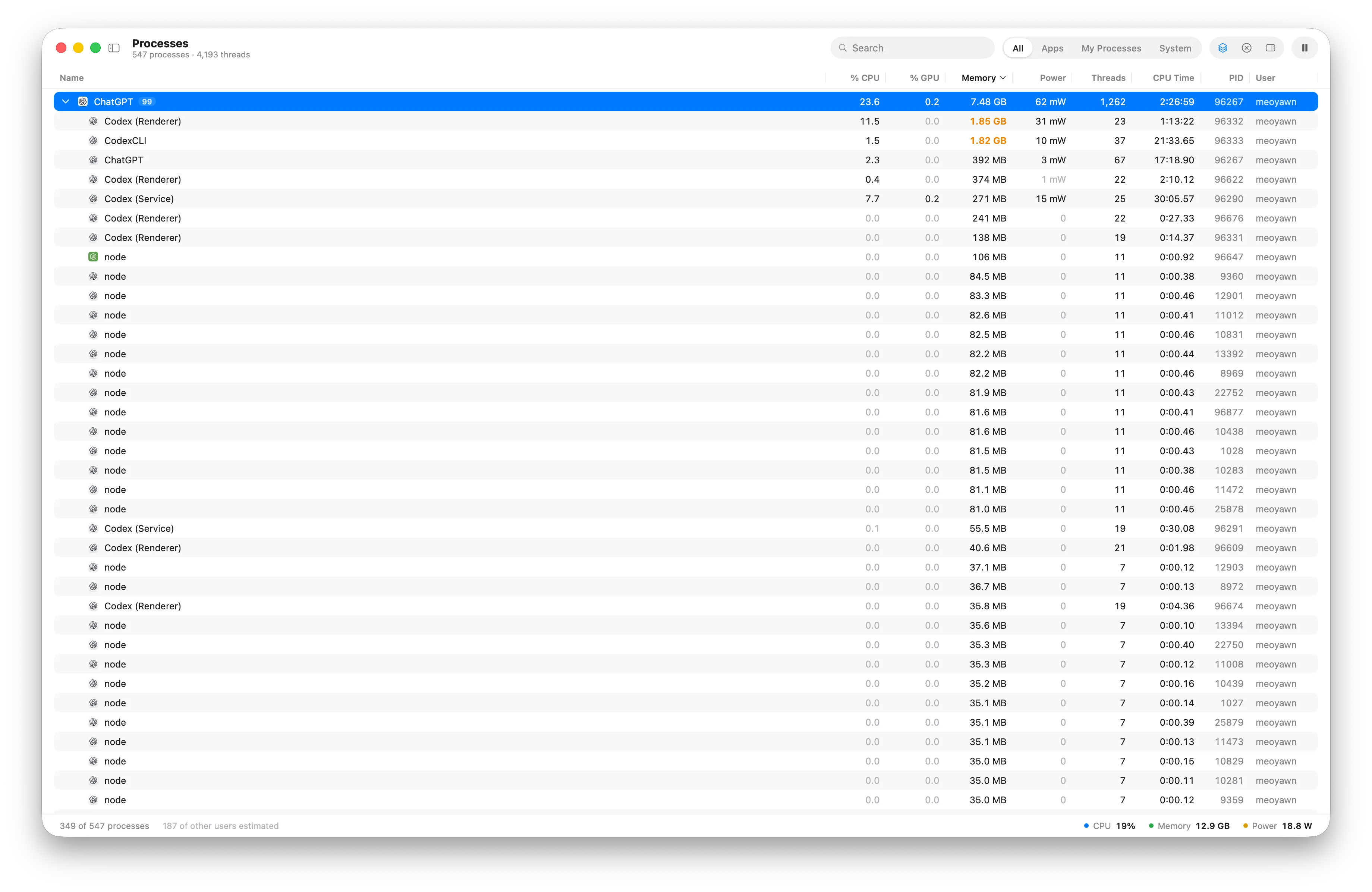Select node row with PID 22752

686,393
